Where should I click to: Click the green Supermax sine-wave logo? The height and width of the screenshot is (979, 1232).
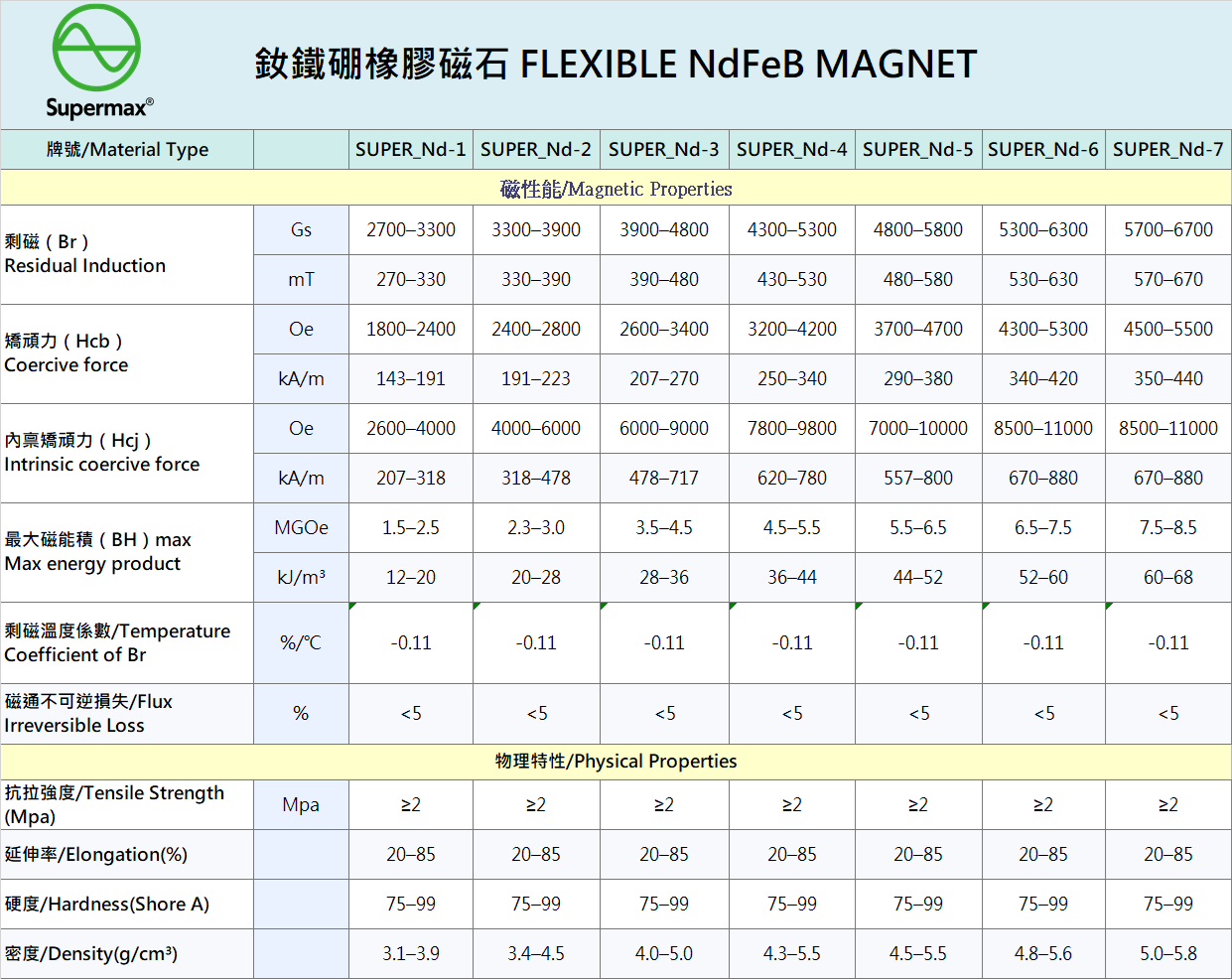point(96,50)
